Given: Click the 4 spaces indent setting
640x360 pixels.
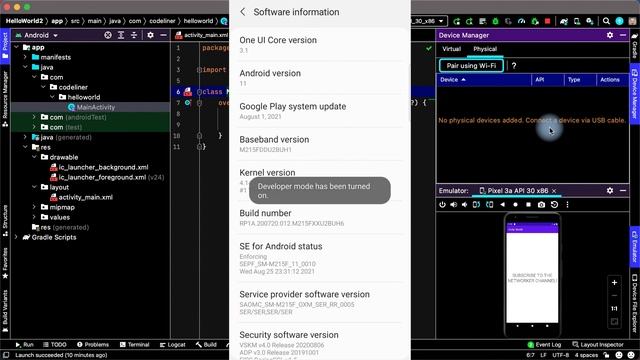Looking at the screenshot, I should [587, 355].
